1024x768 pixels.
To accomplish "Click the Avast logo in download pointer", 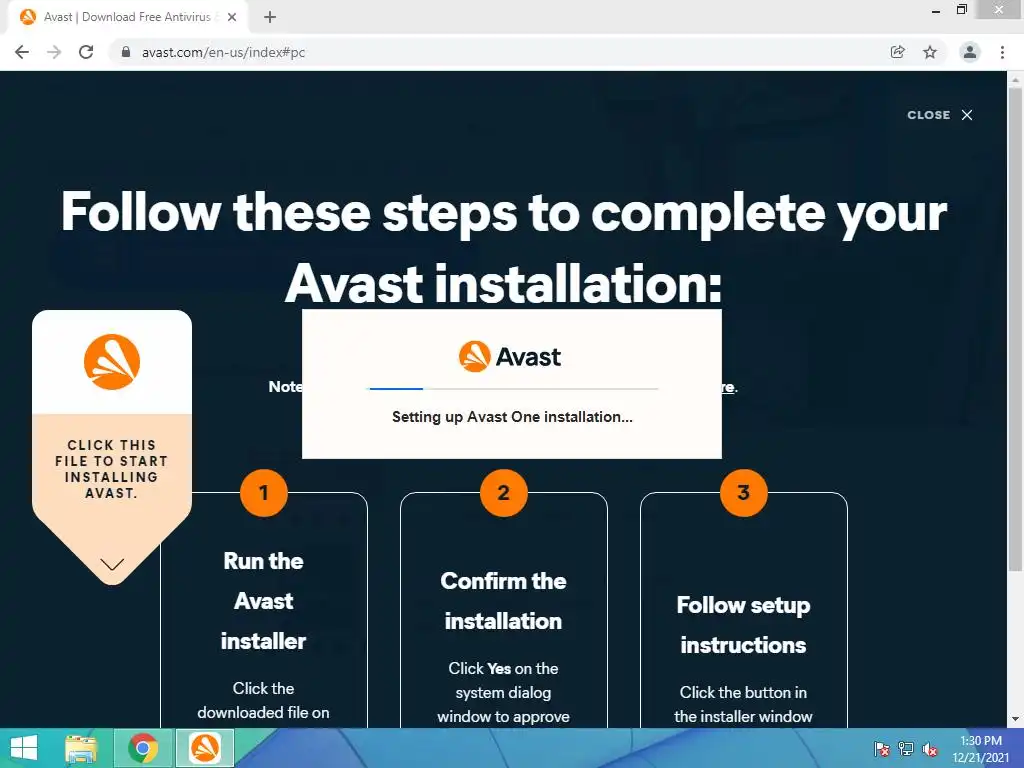I will (x=112, y=362).
